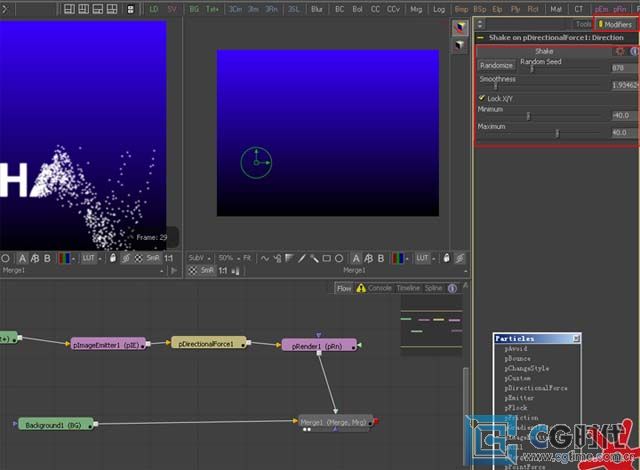Image resolution: width=640 pixels, height=470 pixels.
Task: Adjust the Random Seed slider
Action: (x=531, y=69)
